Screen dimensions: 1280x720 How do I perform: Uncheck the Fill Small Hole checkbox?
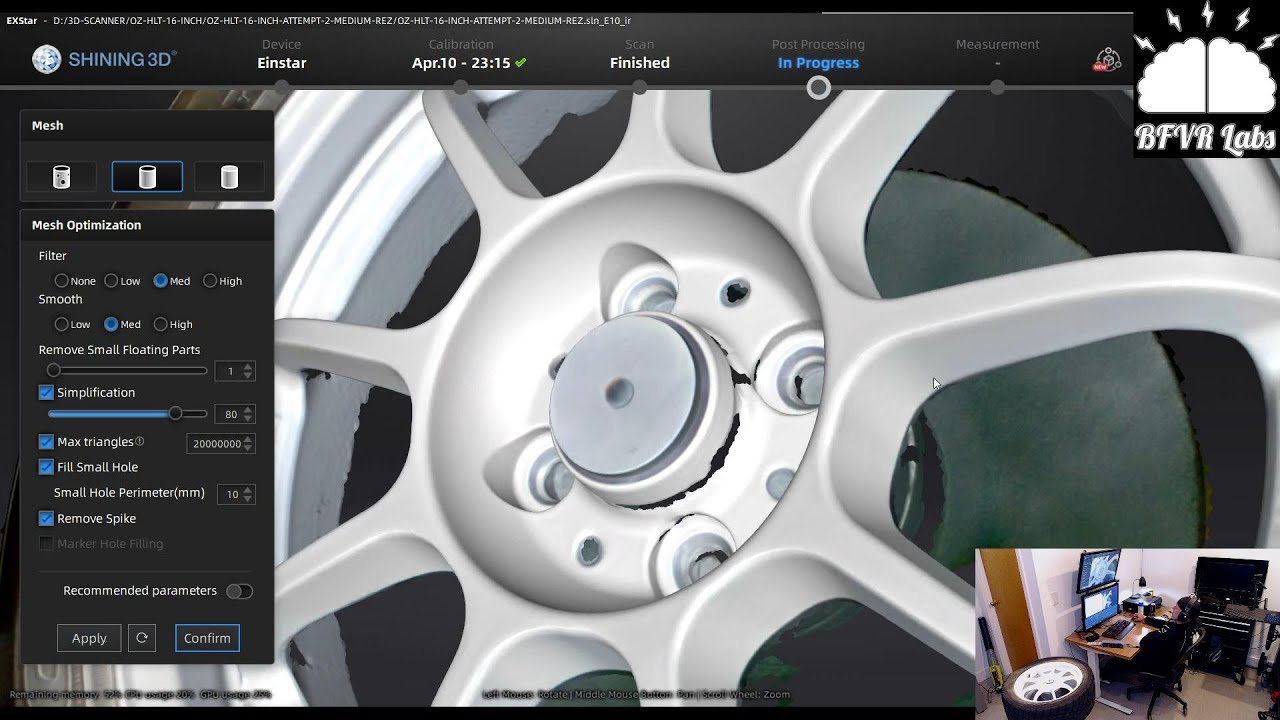point(46,467)
